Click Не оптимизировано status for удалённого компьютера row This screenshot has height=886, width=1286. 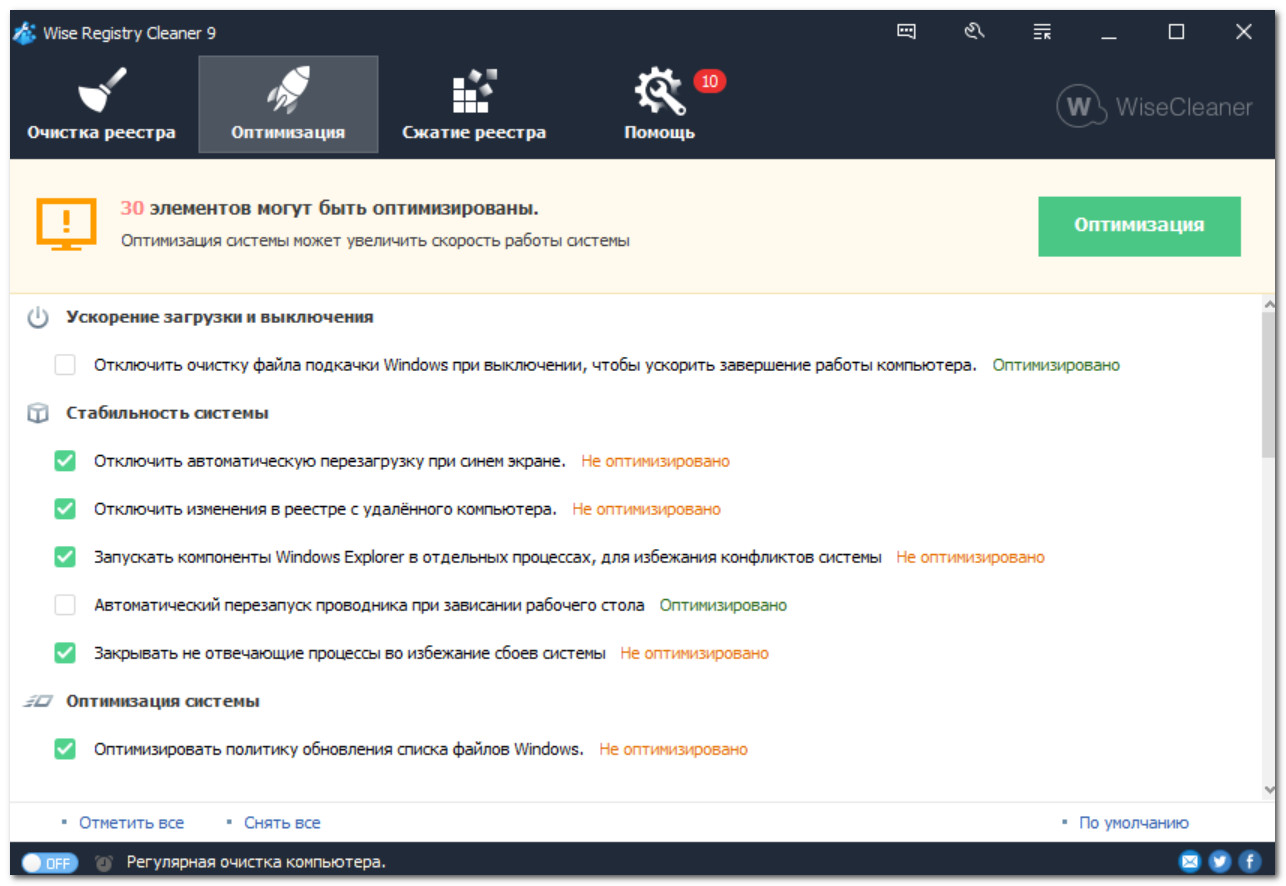(646, 509)
